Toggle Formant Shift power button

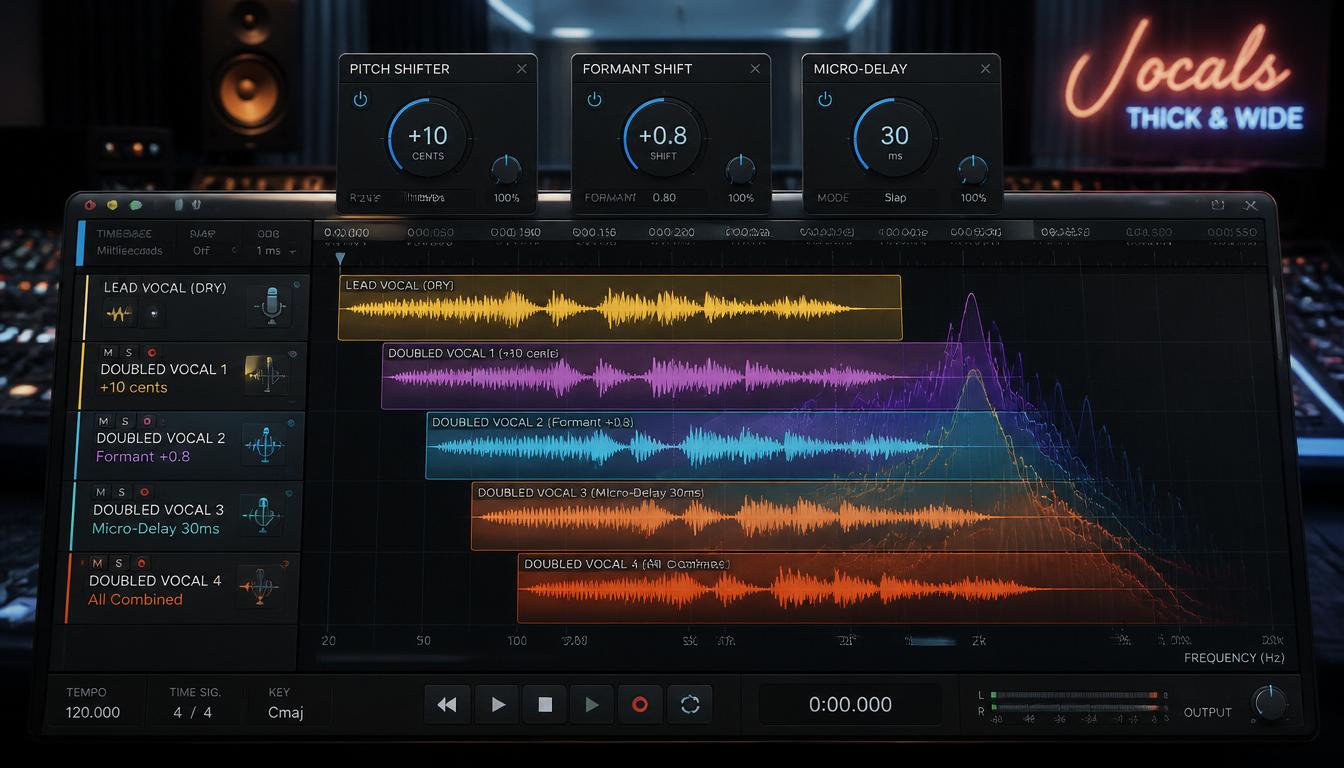594,99
